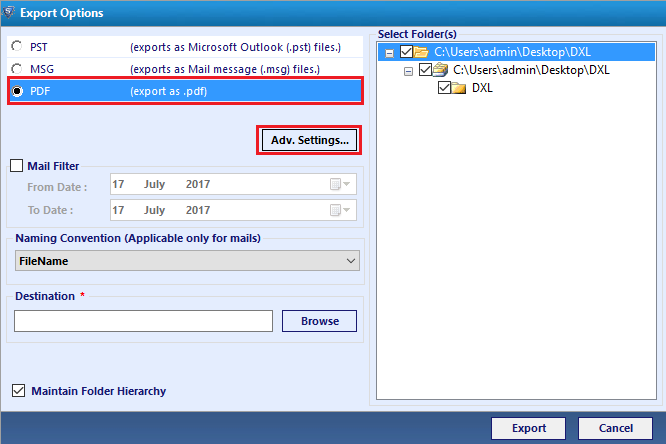This screenshot has width=666, height=444.
Task: Collapse the top-level DXL root node
Action: pyautogui.click(x=389, y=53)
